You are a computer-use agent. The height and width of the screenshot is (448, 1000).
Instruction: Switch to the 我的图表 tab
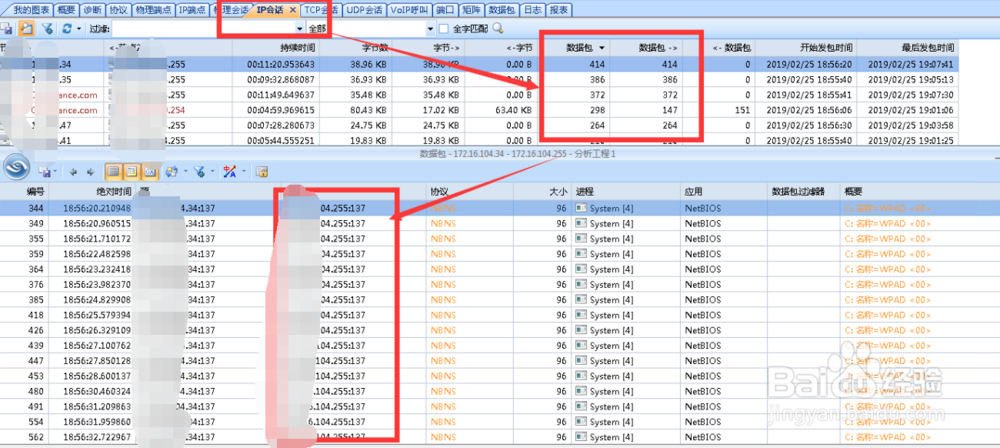[30, 10]
